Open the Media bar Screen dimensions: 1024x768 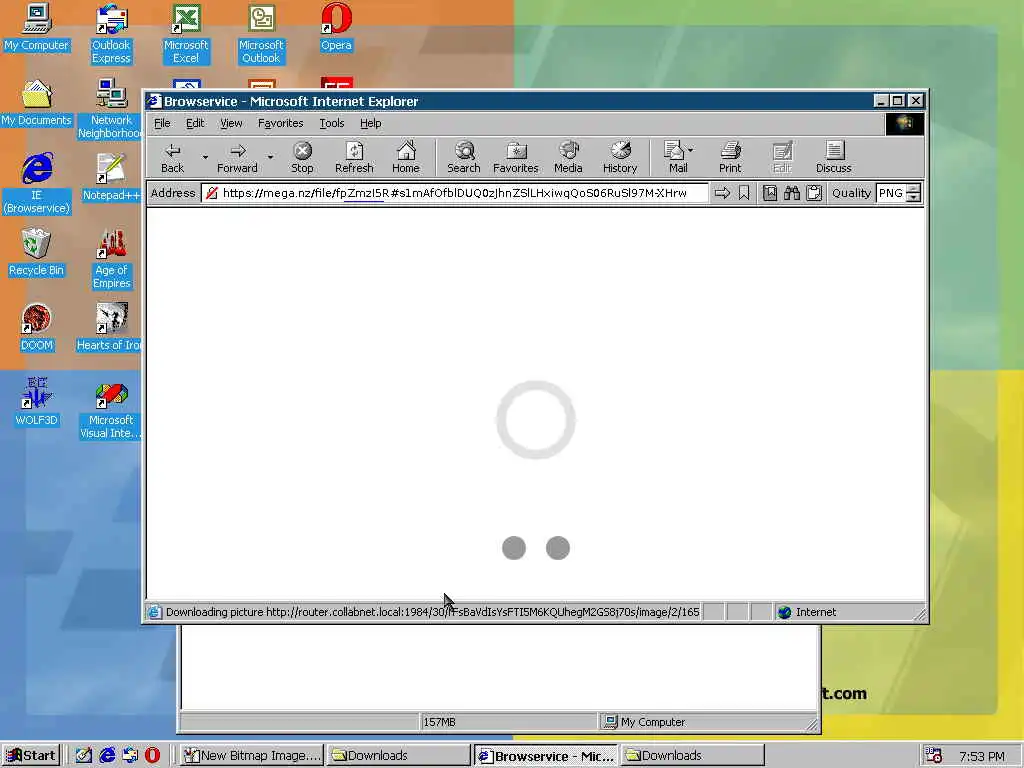pyautogui.click(x=568, y=157)
